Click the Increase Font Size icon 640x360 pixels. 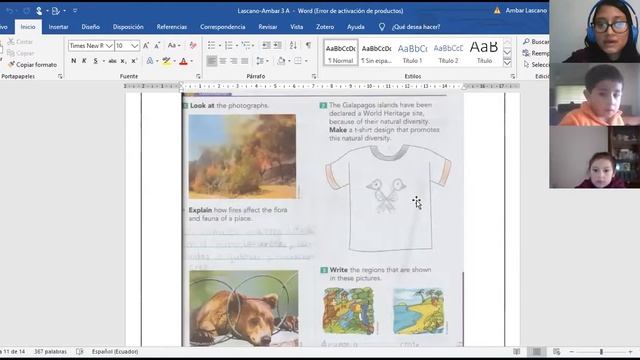tap(146, 46)
